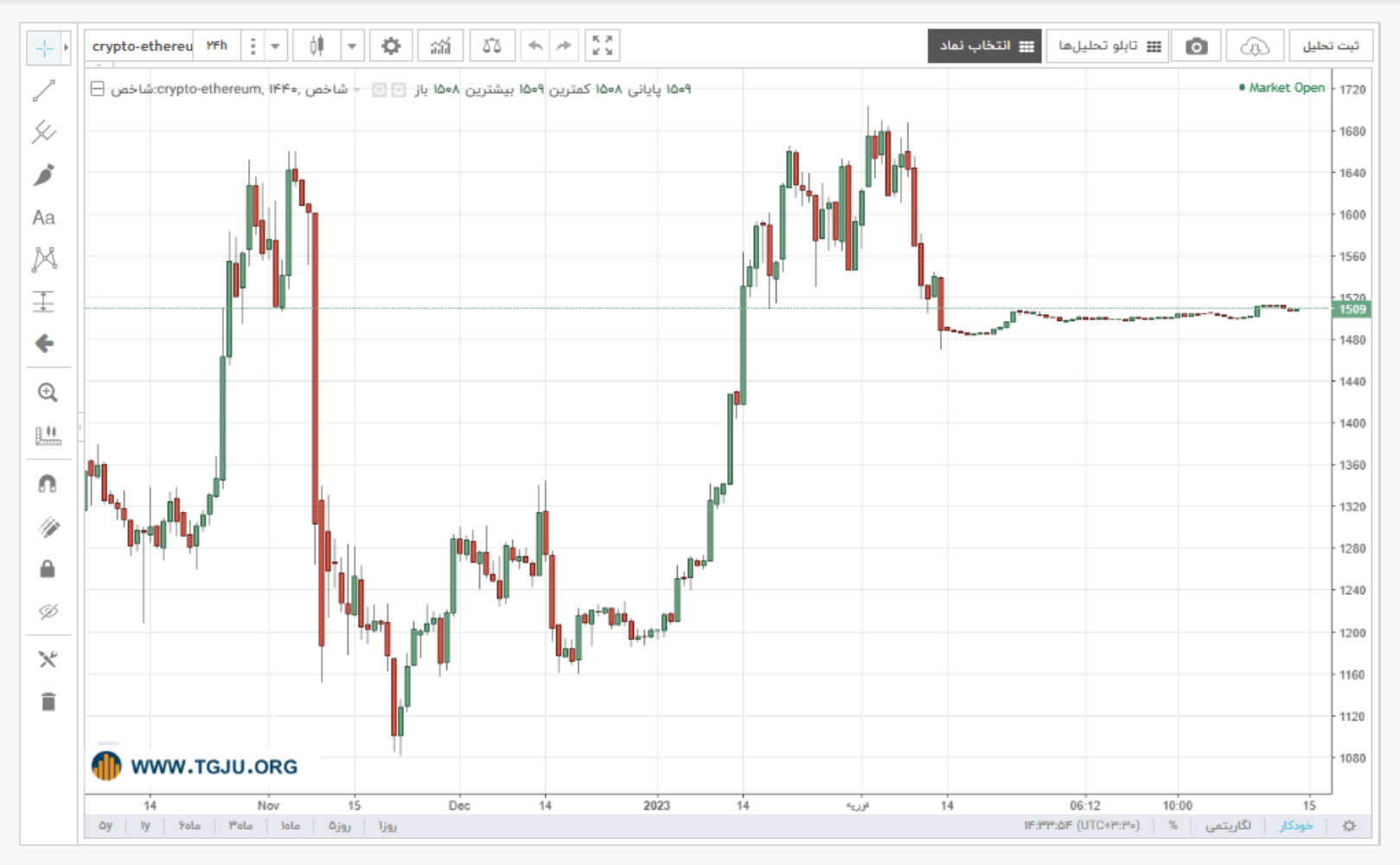Open the تابلو تحلیل‌ها panel

pyautogui.click(x=1109, y=46)
